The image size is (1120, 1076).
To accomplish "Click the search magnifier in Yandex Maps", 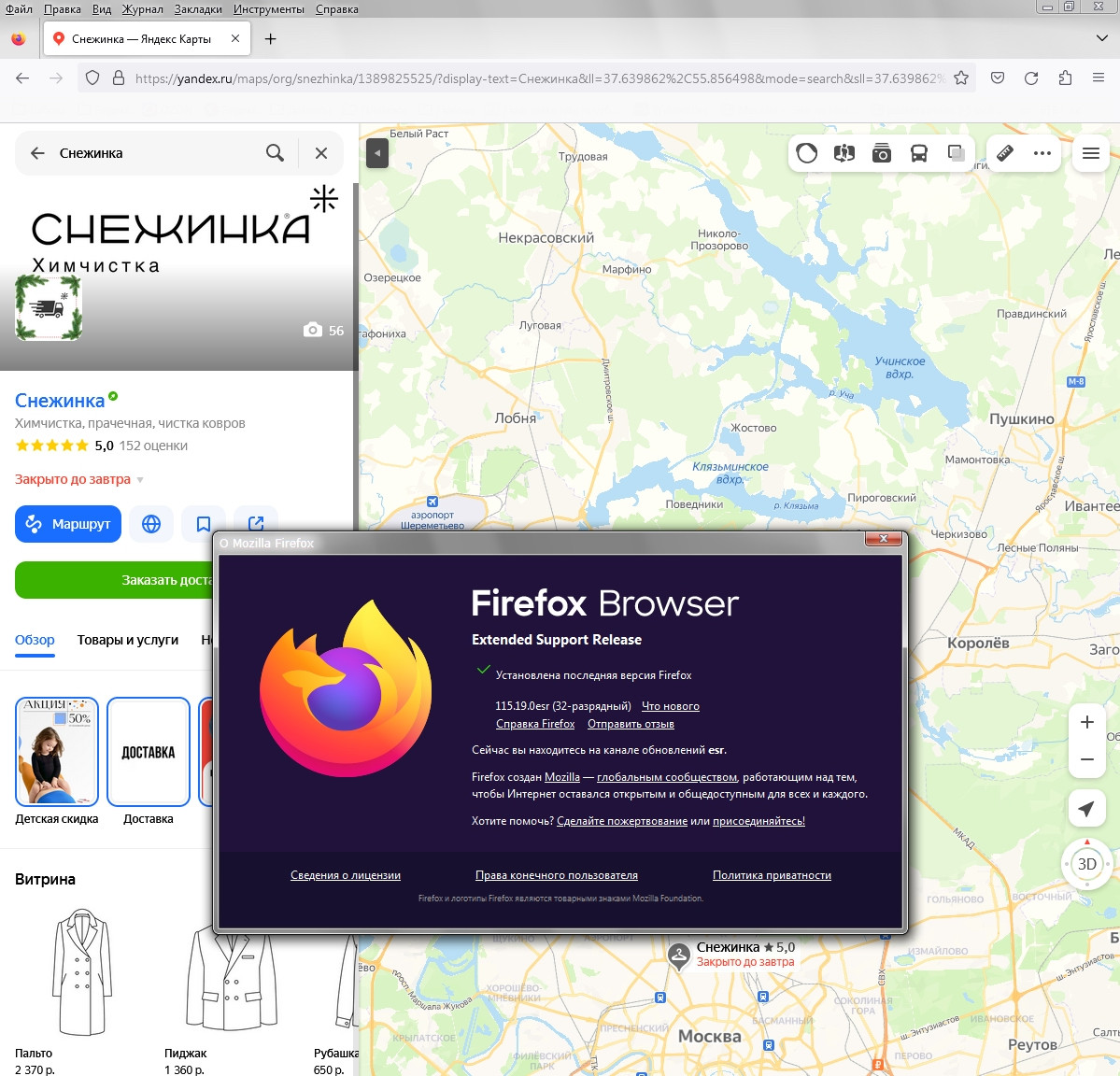I will coord(275,153).
